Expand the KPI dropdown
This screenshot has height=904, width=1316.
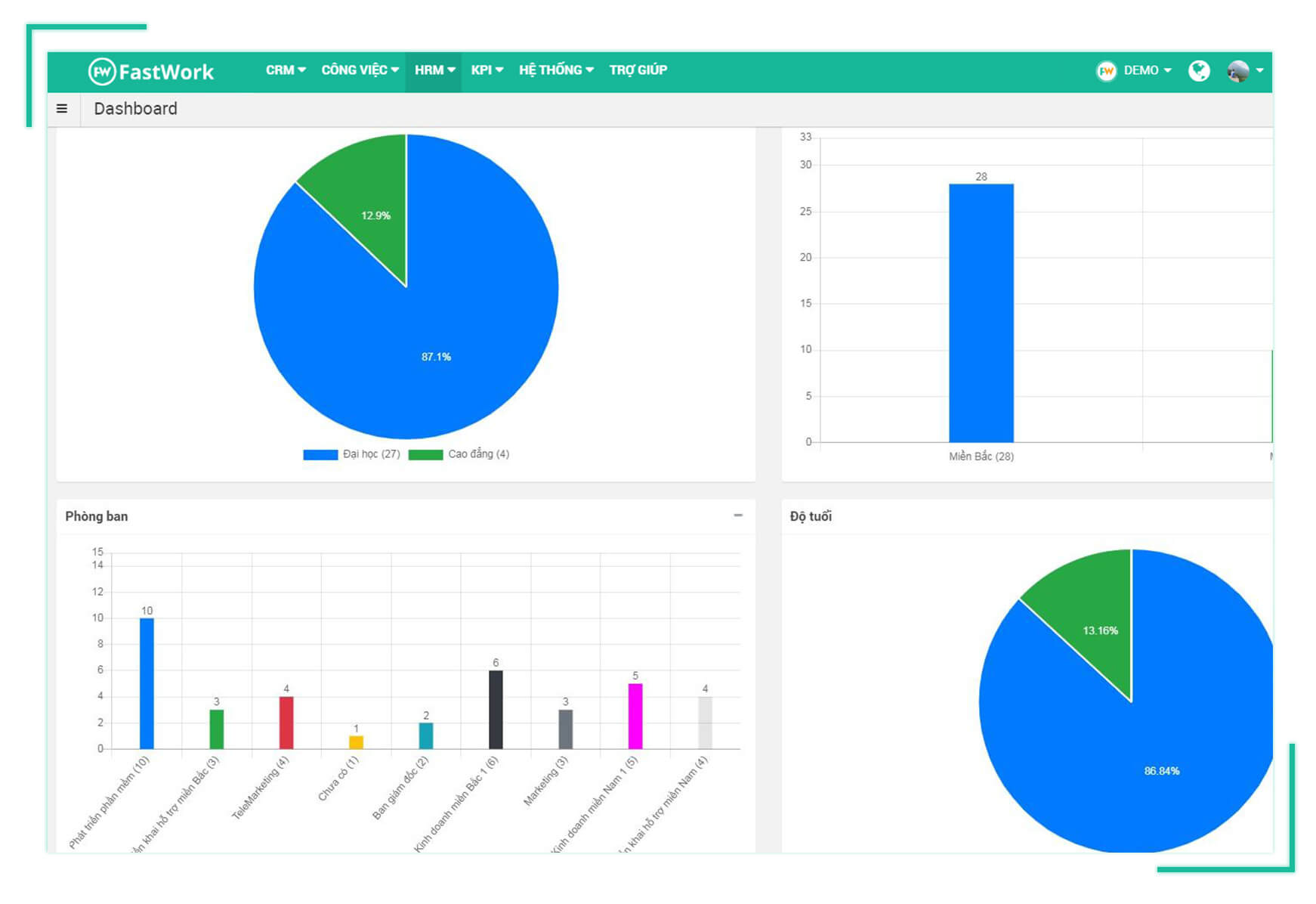(x=487, y=70)
